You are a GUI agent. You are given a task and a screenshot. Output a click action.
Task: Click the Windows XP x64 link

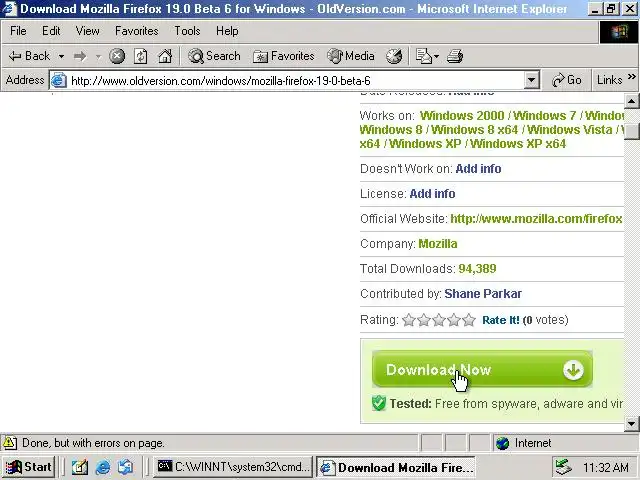(518, 144)
